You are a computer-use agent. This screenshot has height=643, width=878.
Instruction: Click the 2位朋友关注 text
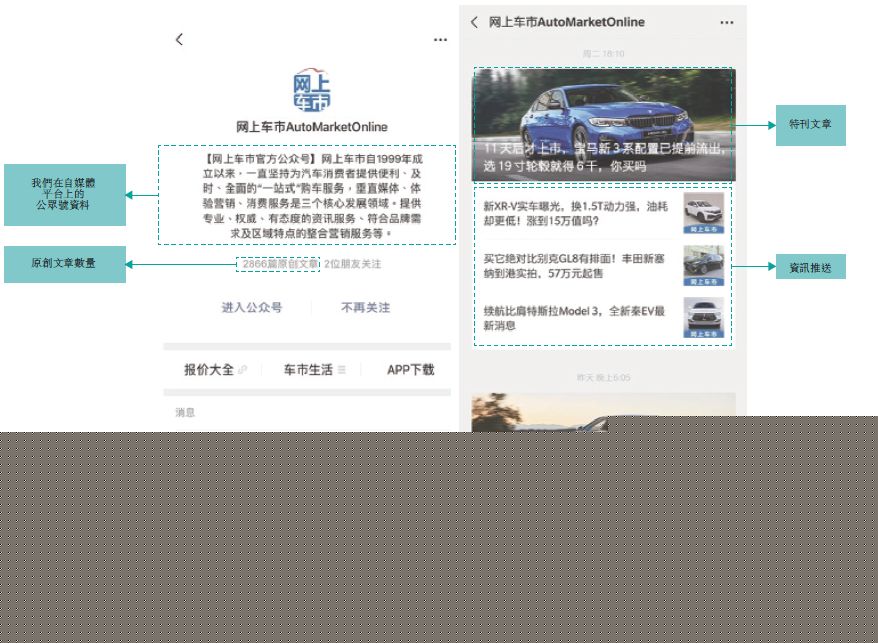point(353,264)
